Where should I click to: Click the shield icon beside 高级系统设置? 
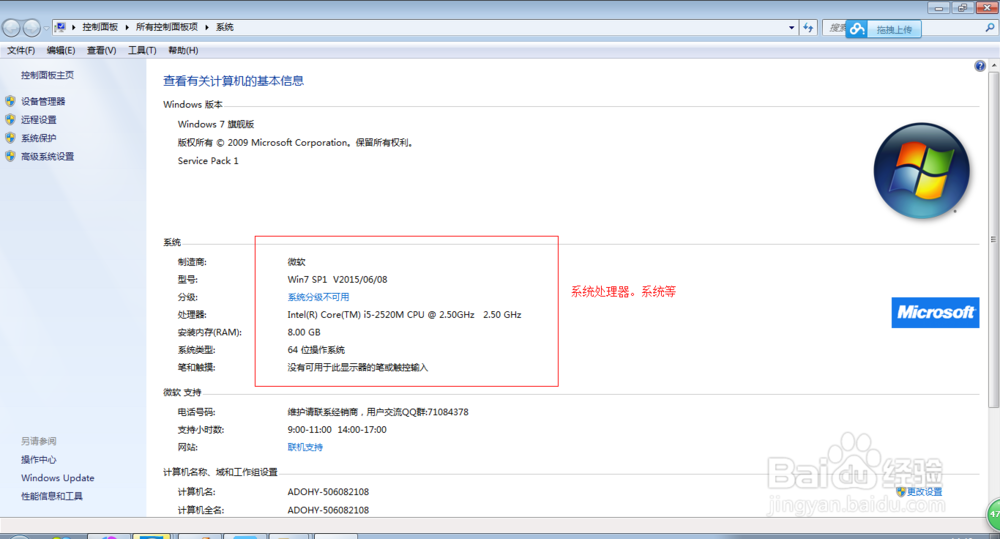coord(10,156)
